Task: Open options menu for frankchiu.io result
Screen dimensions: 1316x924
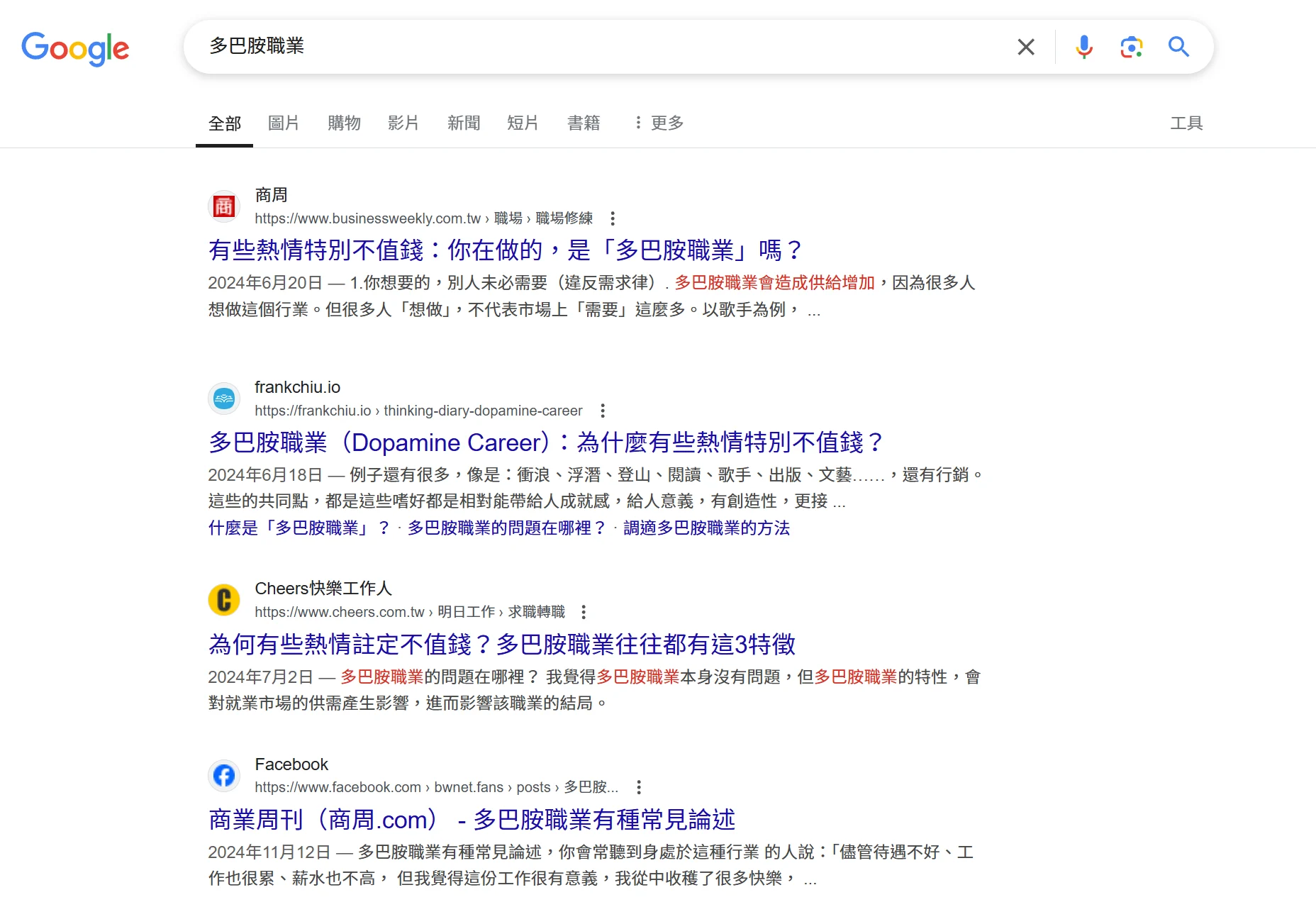Action: [x=603, y=411]
